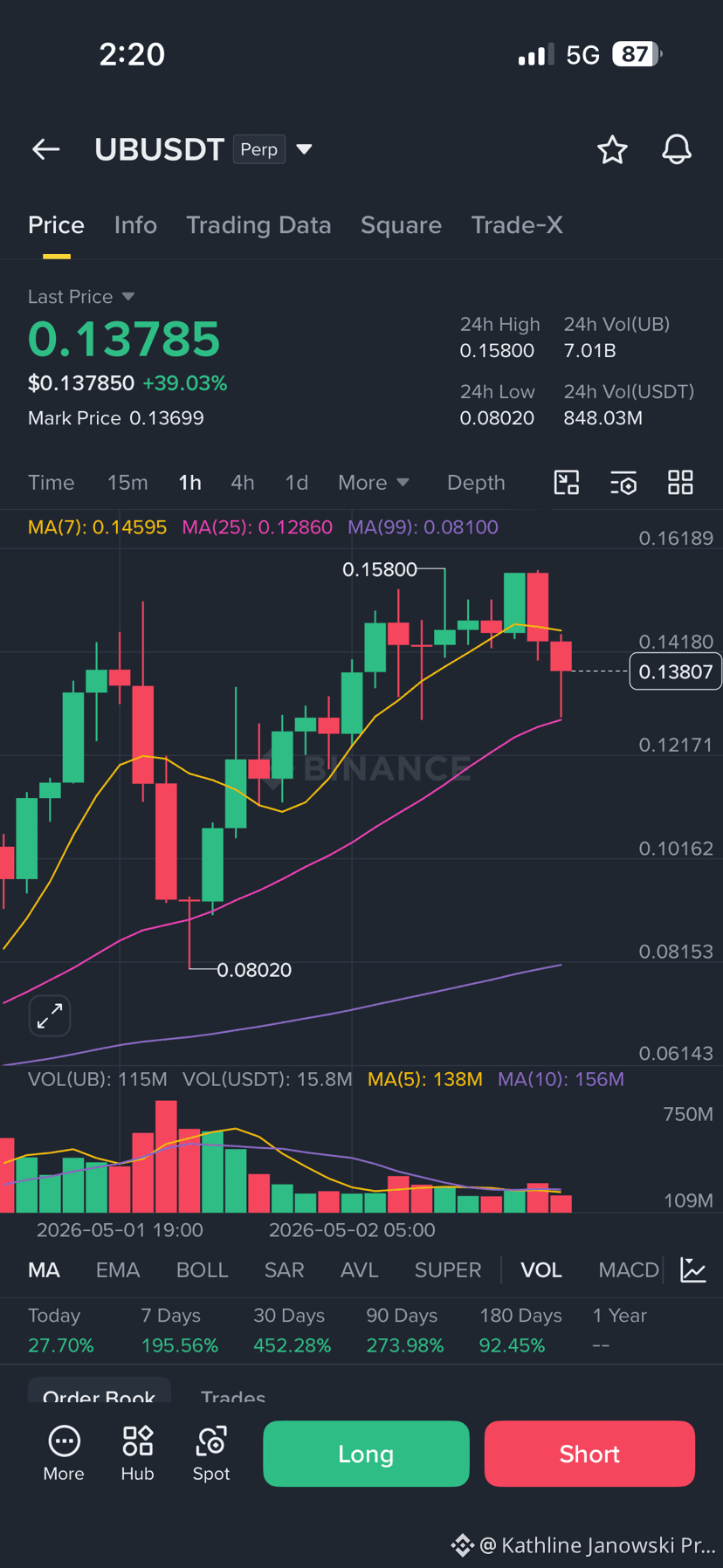Image resolution: width=723 pixels, height=1568 pixels.
Task: Tap the MA(99) value label
Action: pyautogui.click(x=423, y=527)
